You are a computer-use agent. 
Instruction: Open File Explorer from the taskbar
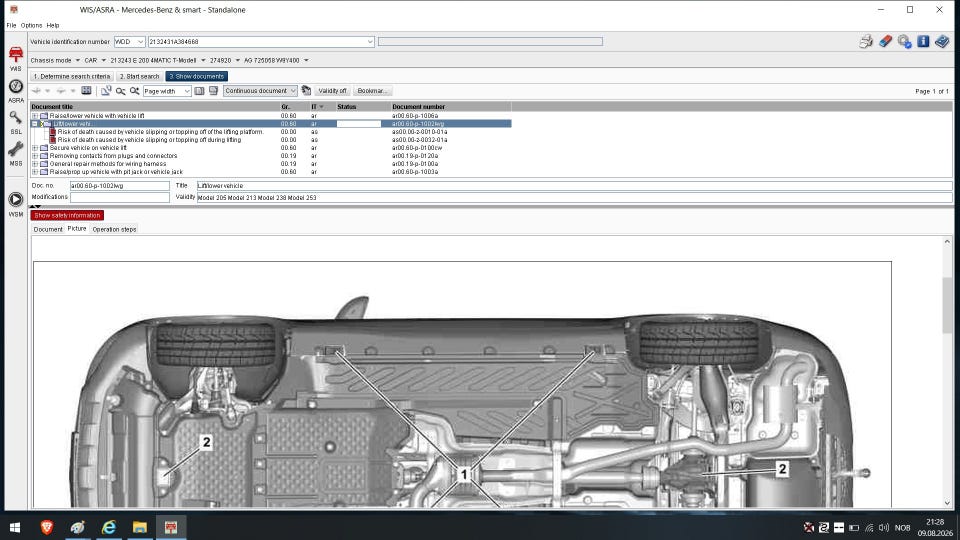[140, 527]
